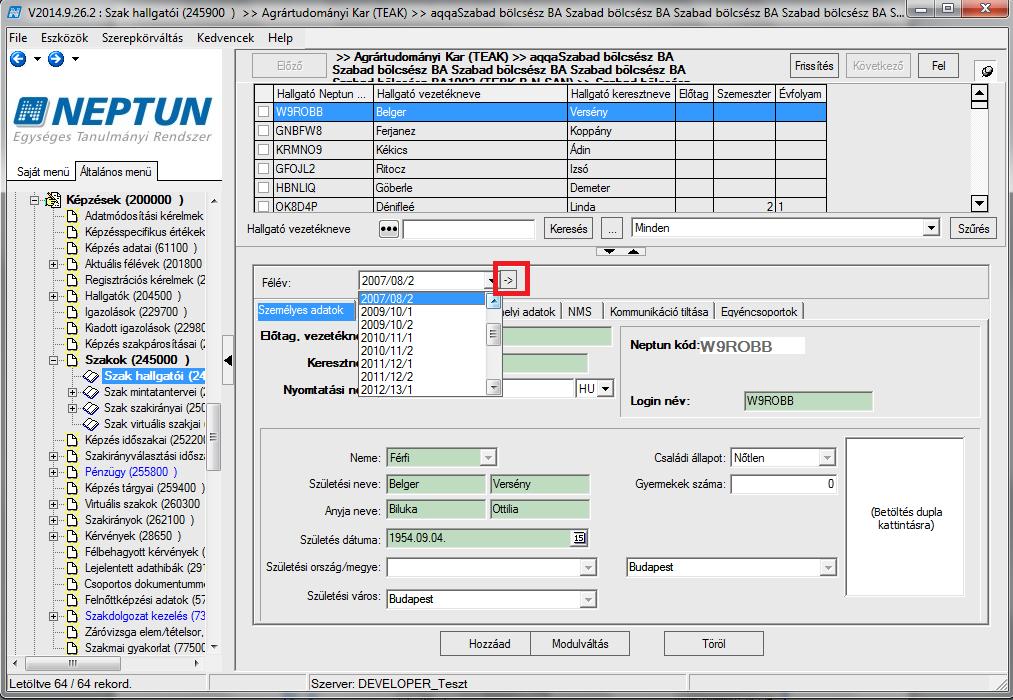The width and height of the screenshot is (1013, 700).
Task: Open the Kedvencek menu
Action: (x=225, y=38)
